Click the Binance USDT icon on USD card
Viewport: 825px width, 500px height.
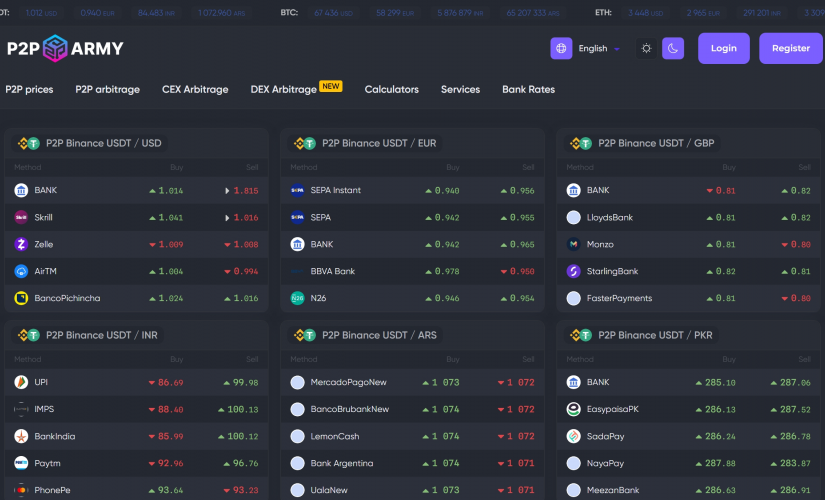[x=28, y=143]
